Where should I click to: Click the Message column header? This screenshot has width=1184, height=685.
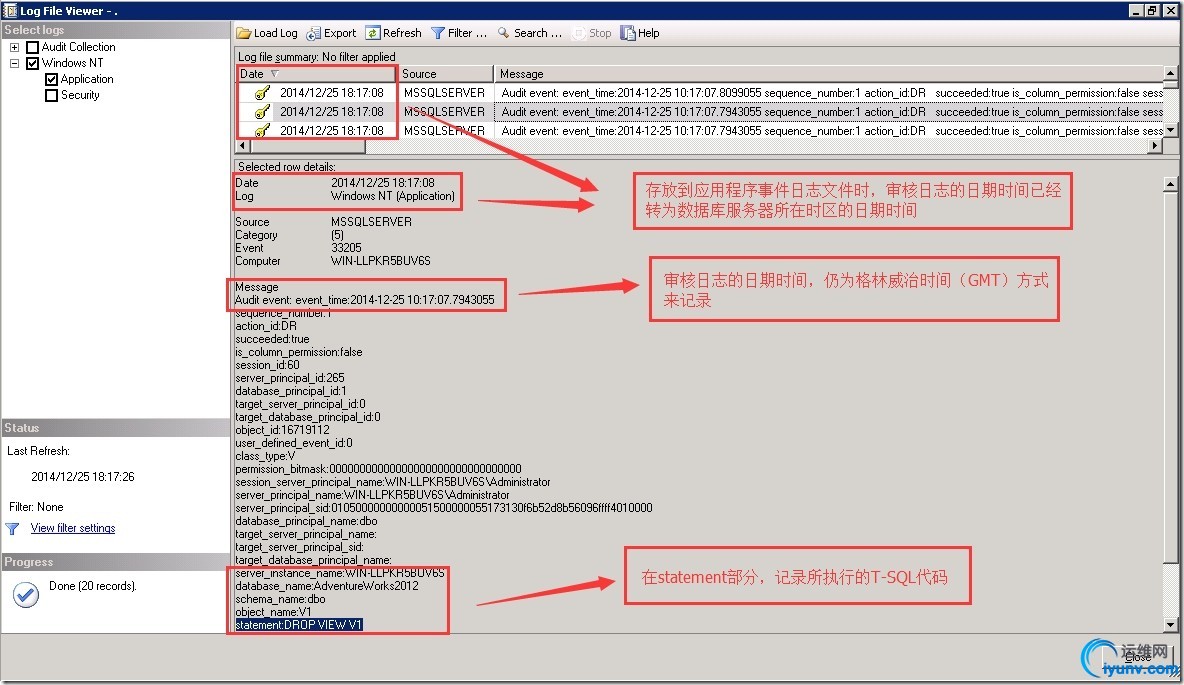(828, 74)
